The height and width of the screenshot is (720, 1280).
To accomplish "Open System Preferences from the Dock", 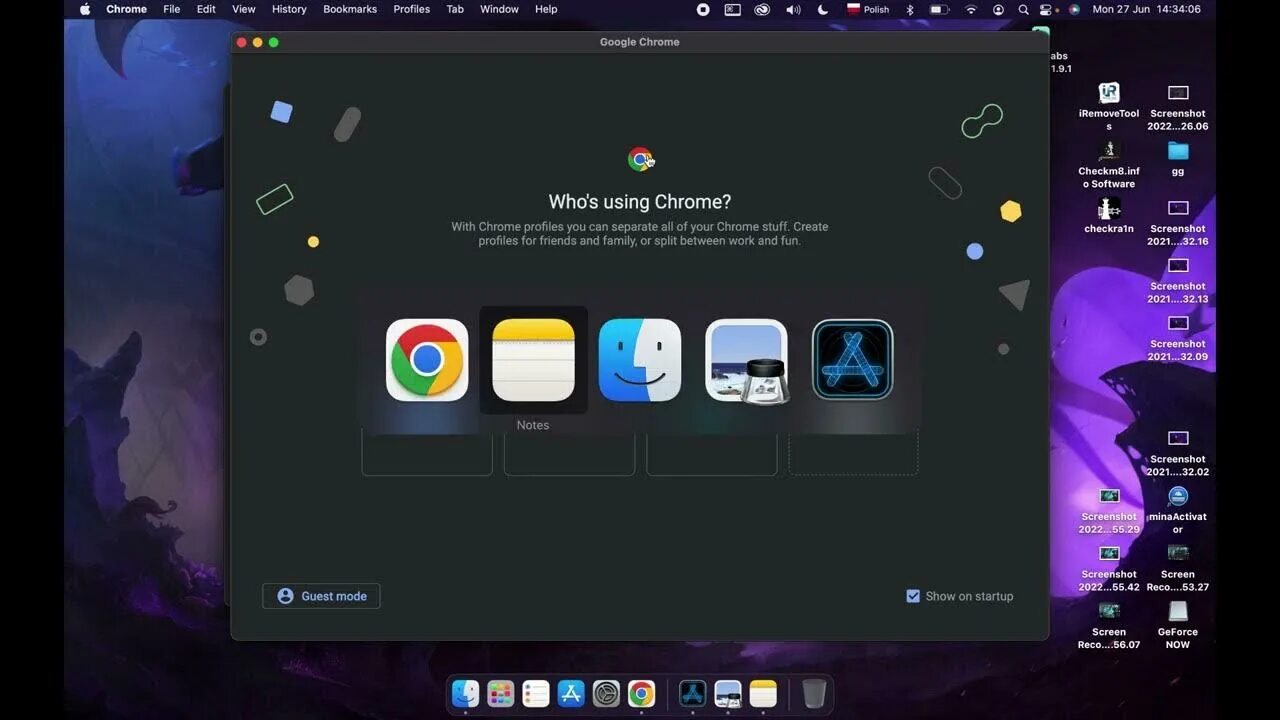I will tap(606, 693).
